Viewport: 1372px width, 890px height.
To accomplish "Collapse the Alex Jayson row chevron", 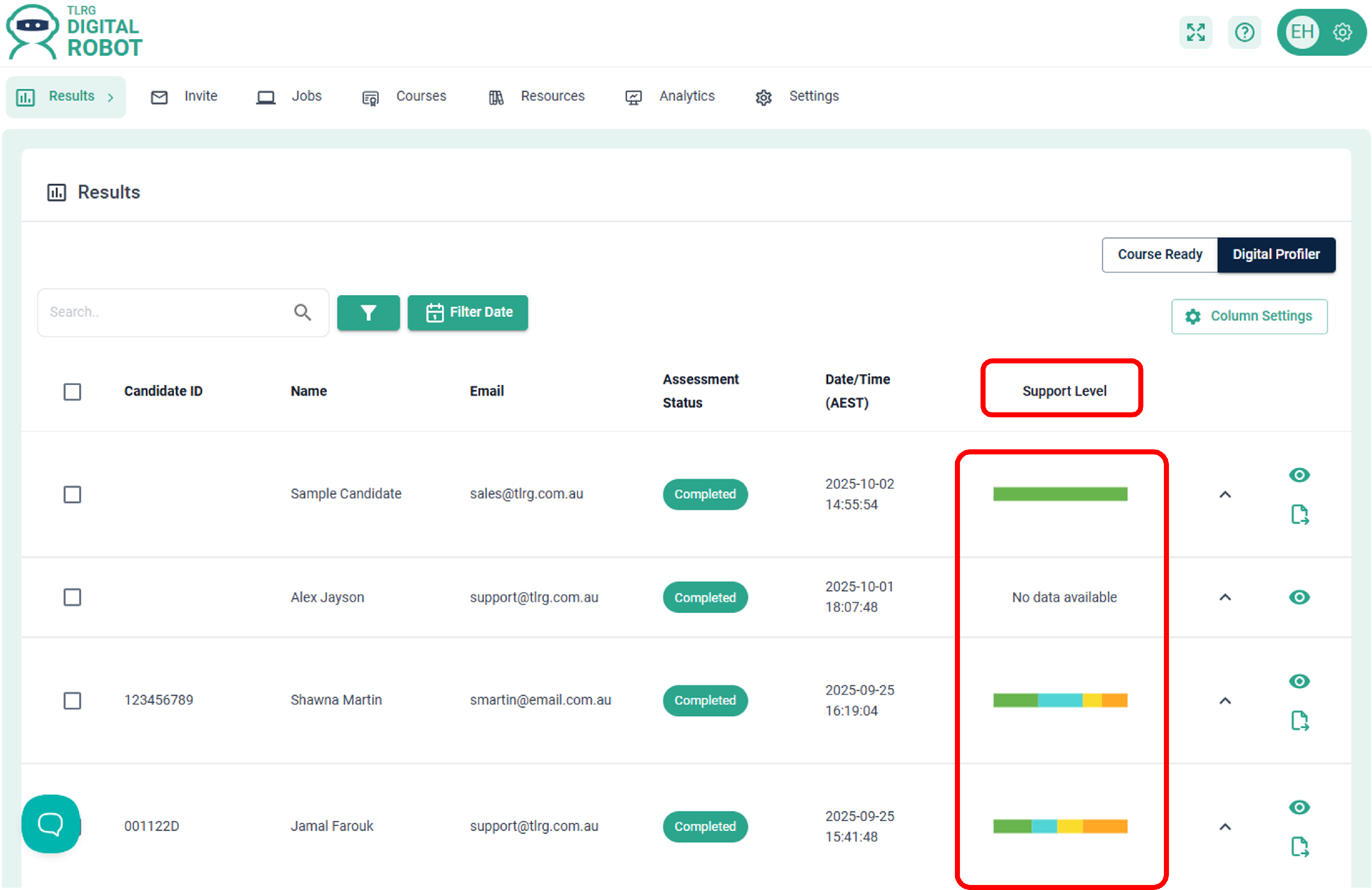I will click(1225, 597).
